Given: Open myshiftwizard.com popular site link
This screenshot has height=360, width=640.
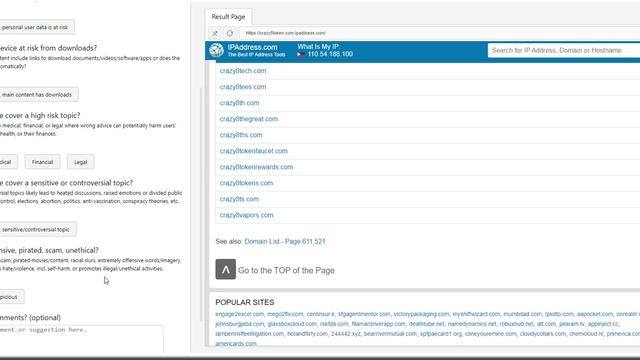Looking at the screenshot, I should coord(476,314).
